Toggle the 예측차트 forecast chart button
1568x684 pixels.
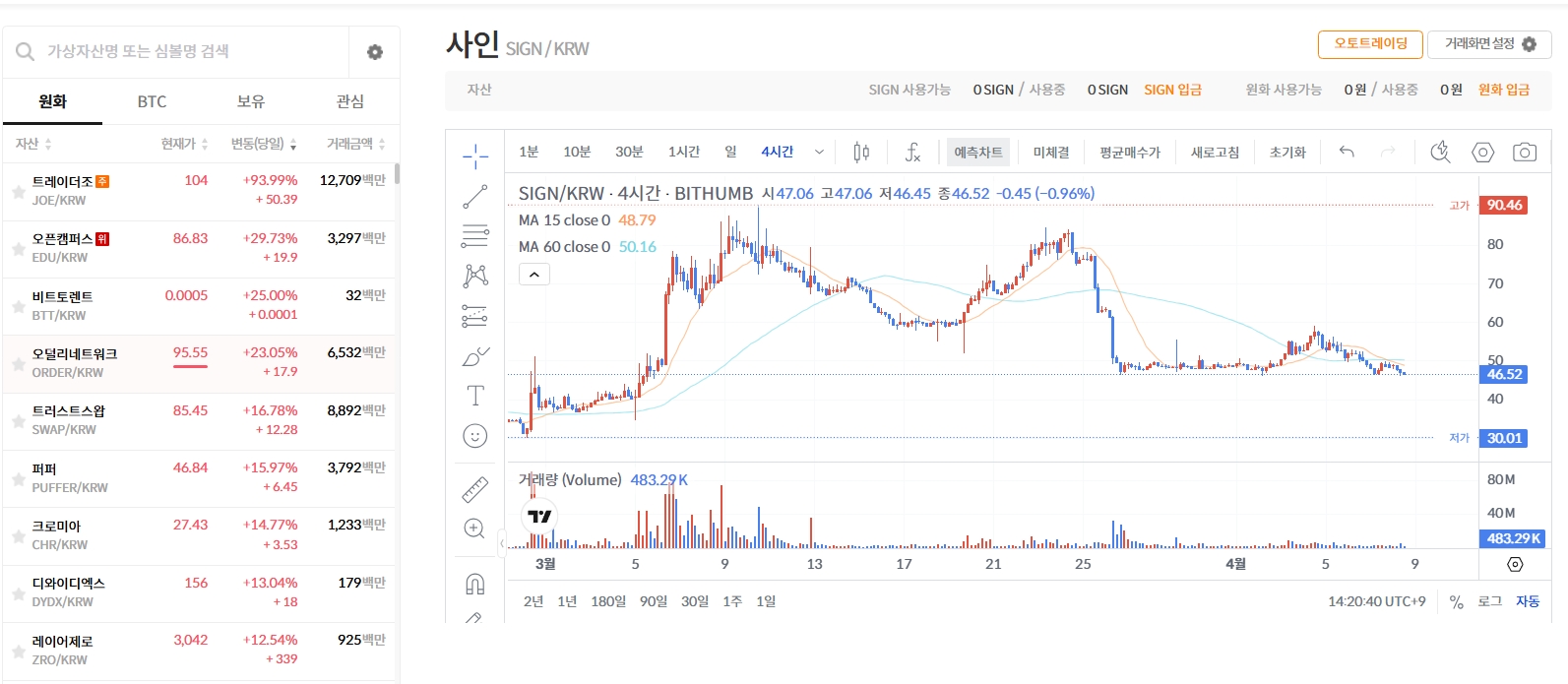click(977, 152)
